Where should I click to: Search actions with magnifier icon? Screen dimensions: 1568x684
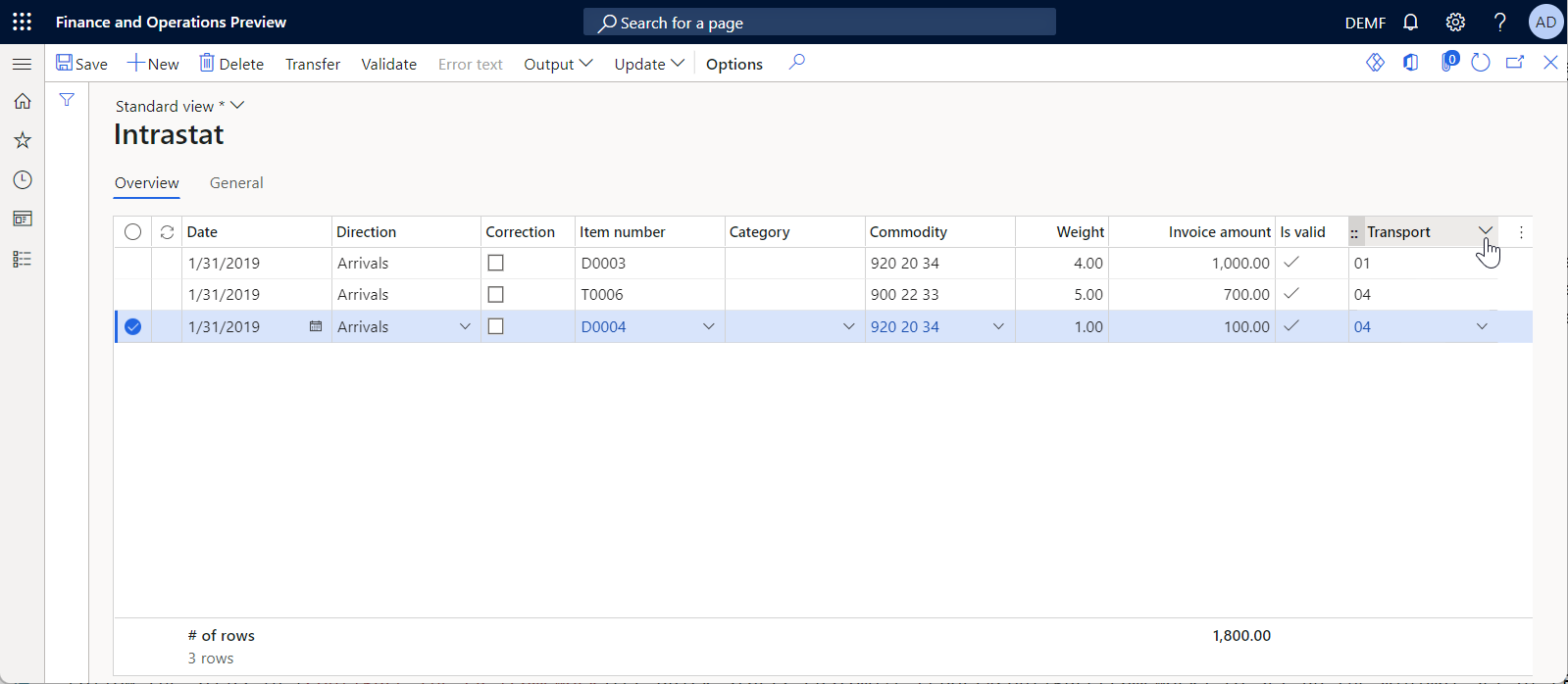point(796,63)
